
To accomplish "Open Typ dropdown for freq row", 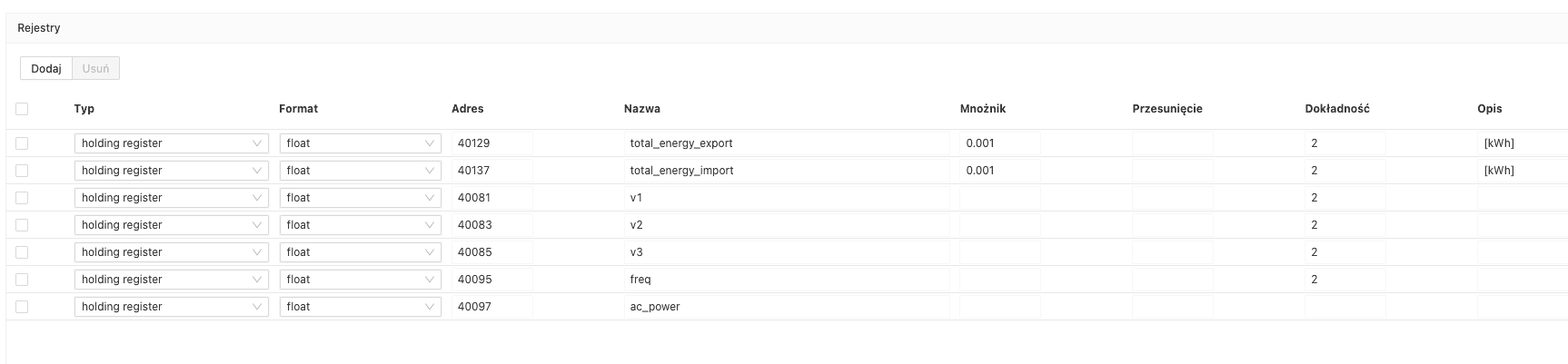I will 171,280.
